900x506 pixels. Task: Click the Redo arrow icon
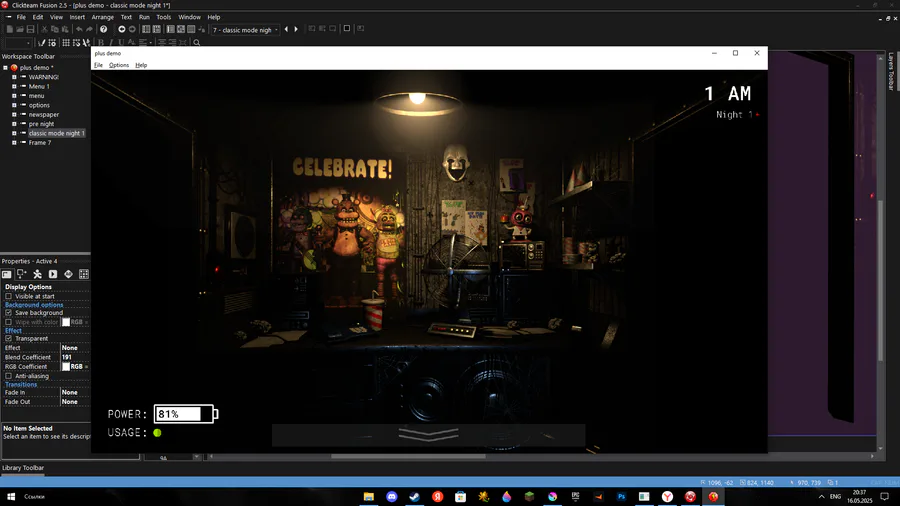90,29
